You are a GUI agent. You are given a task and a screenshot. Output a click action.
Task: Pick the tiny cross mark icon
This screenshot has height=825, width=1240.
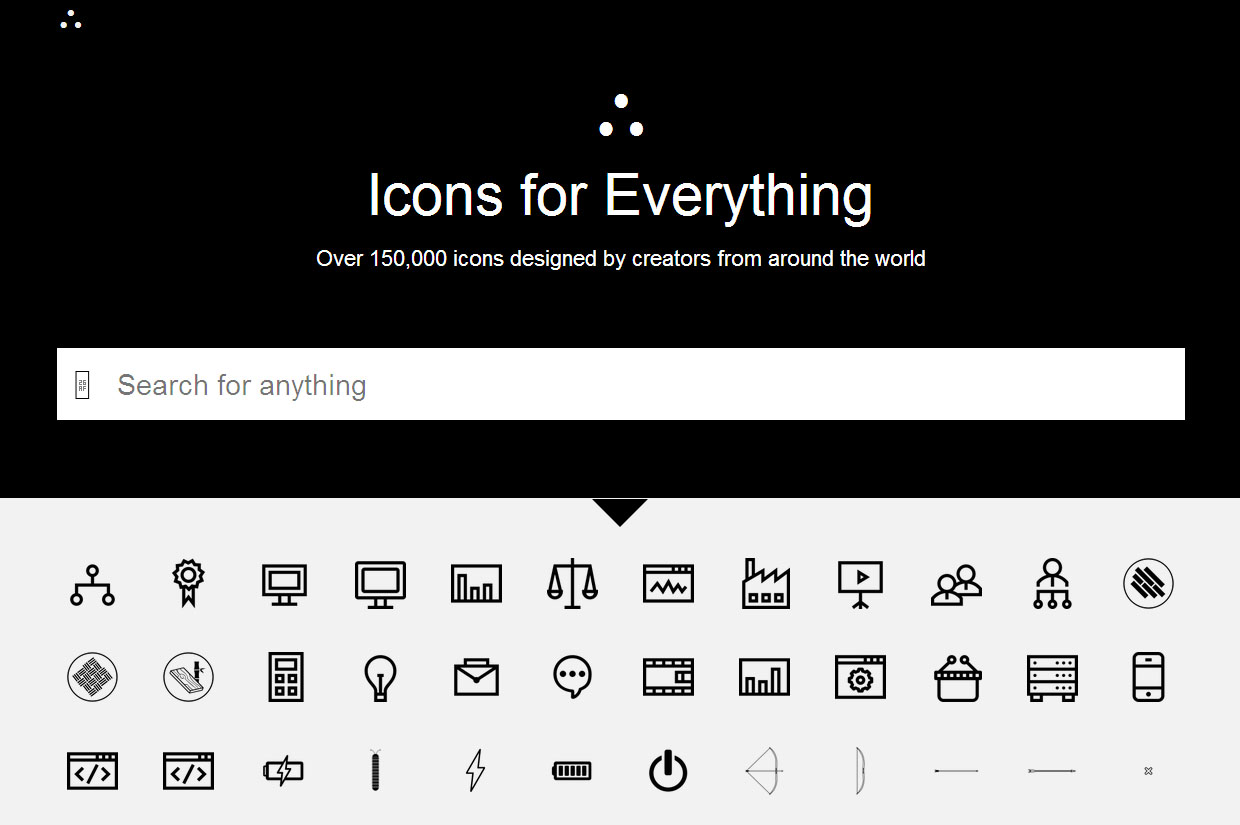point(1148,771)
